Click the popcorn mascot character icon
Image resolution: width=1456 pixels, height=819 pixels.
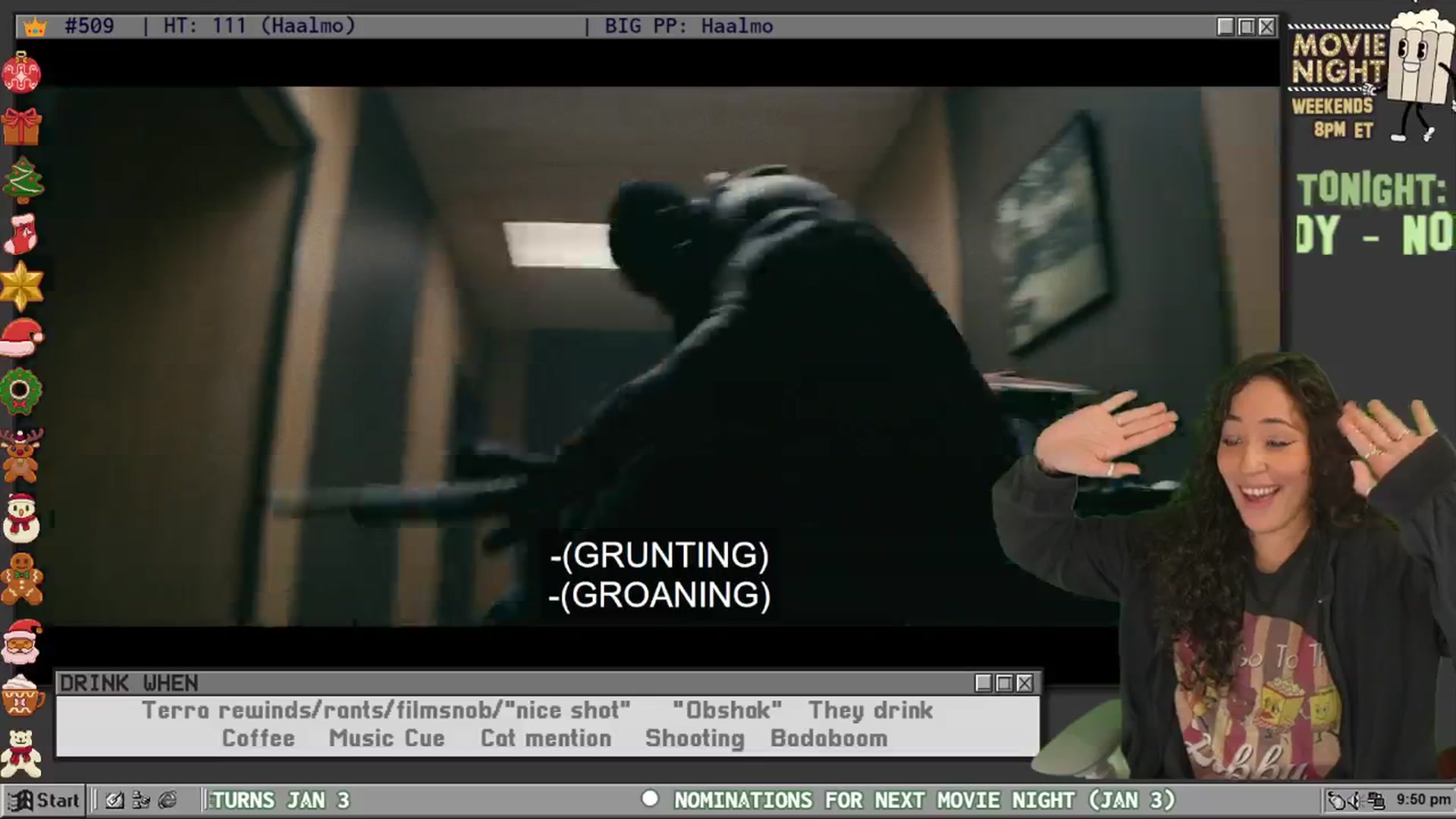pos(1420,74)
